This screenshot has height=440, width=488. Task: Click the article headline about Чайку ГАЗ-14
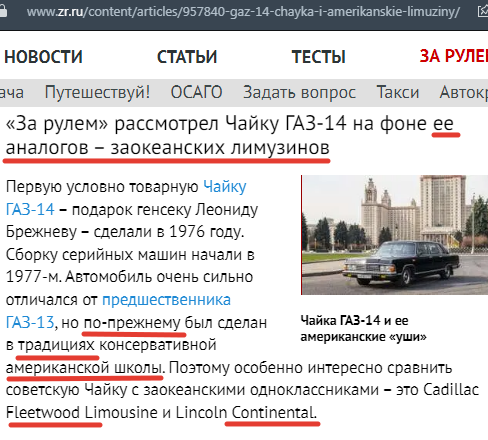point(230,136)
